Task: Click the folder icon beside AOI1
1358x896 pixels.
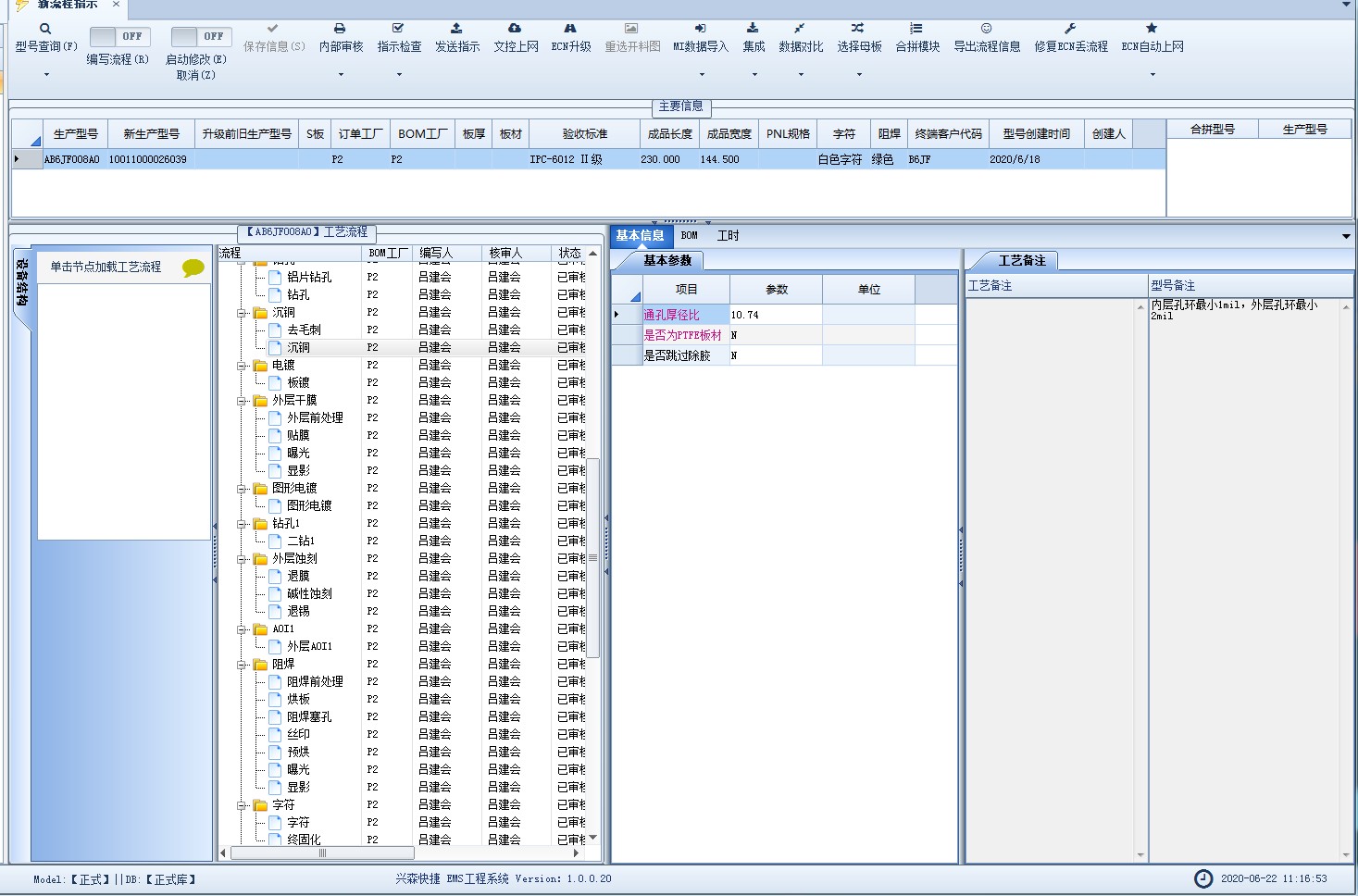Action: (261, 629)
